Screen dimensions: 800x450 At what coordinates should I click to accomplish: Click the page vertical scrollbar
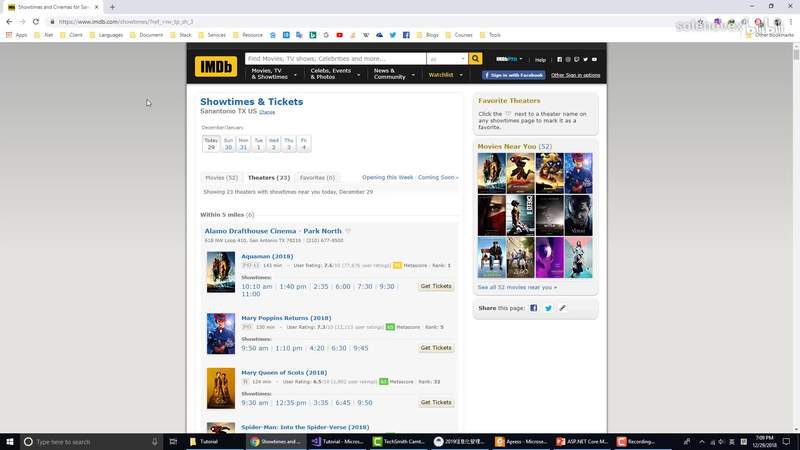click(796, 238)
